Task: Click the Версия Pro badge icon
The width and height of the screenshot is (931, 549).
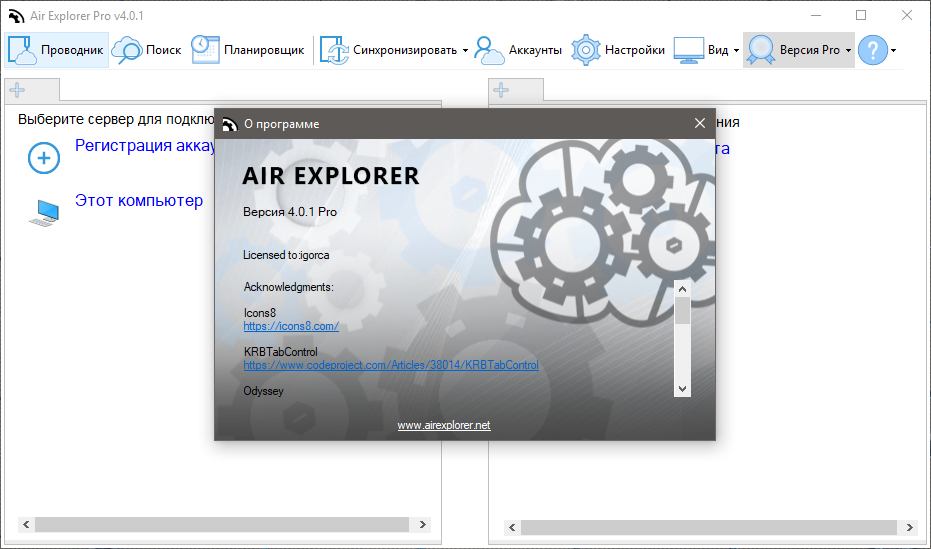Action: pyautogui.click(x=761, y=50)
